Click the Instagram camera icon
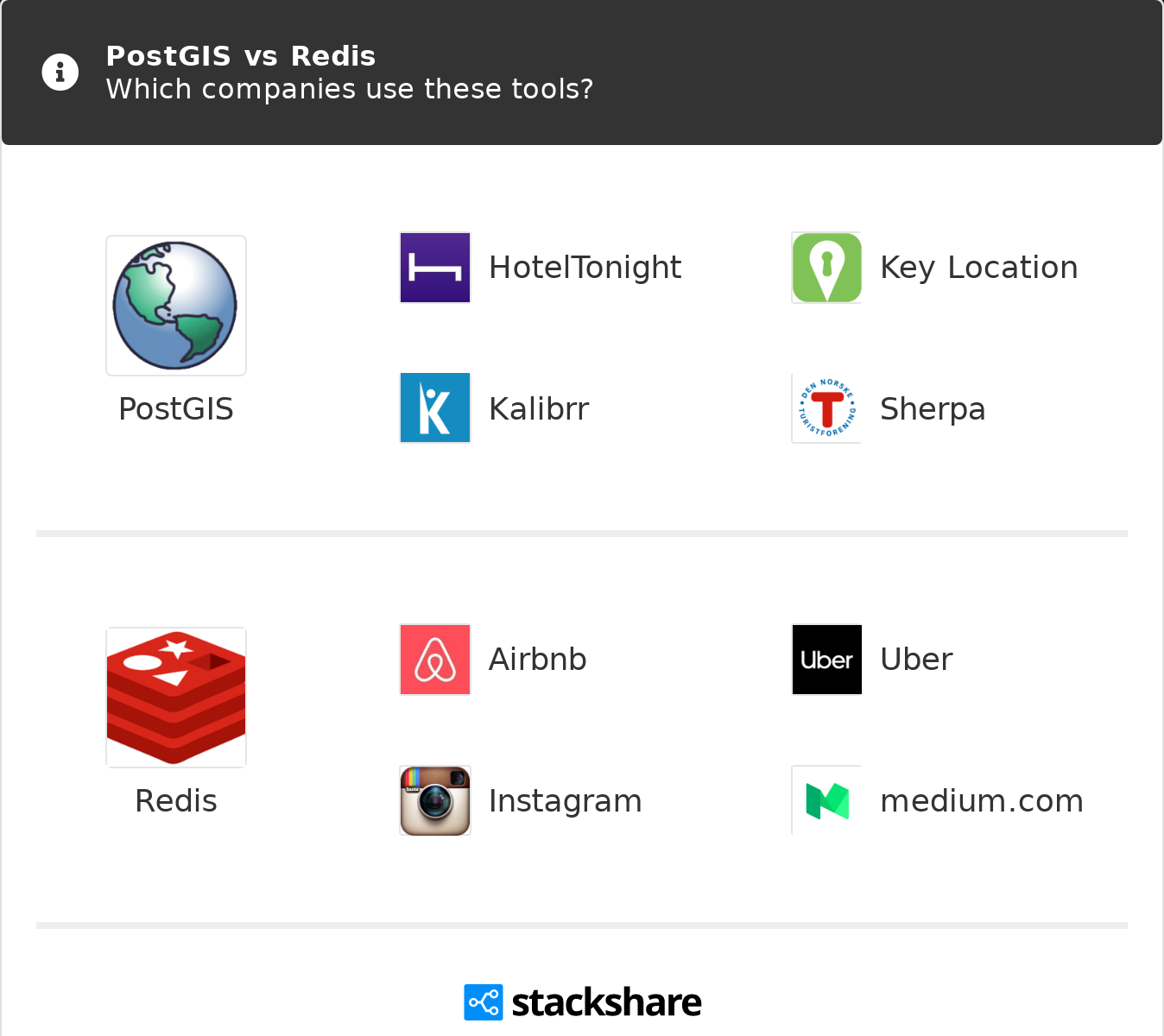 click(435, 801)
